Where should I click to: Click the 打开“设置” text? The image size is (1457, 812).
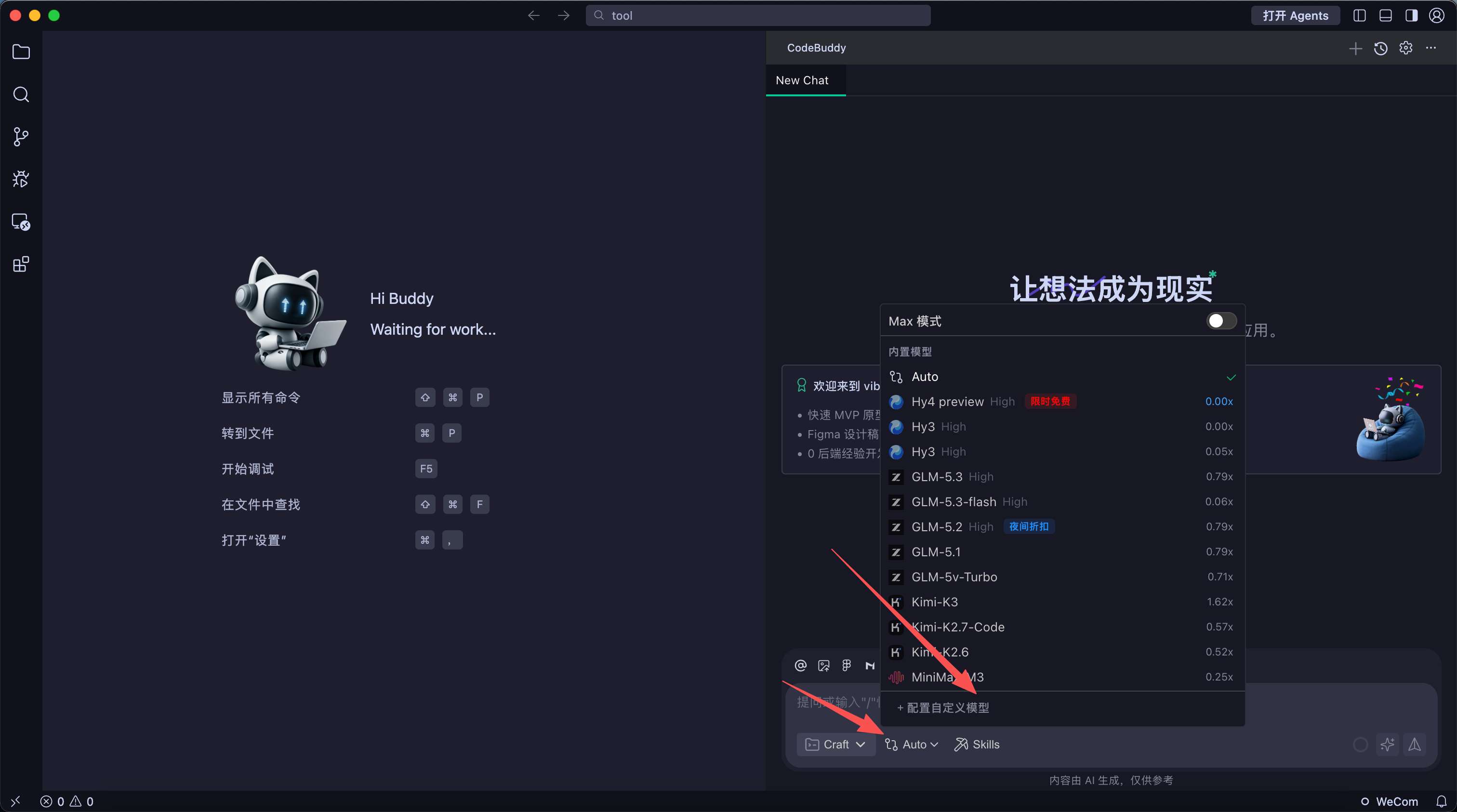point(254,540)
